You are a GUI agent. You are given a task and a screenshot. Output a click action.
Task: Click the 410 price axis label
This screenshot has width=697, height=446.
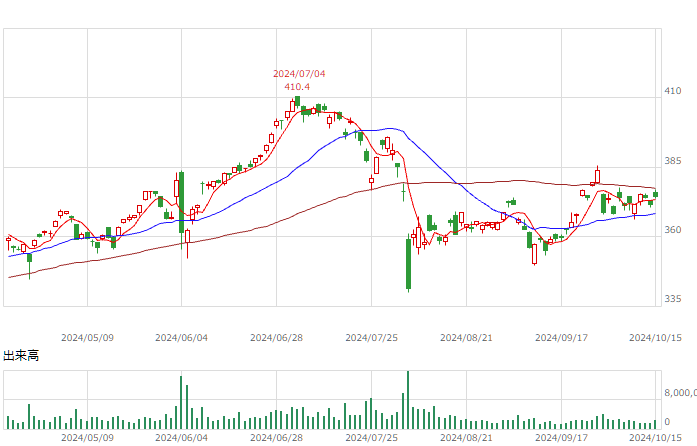[673, 91]
